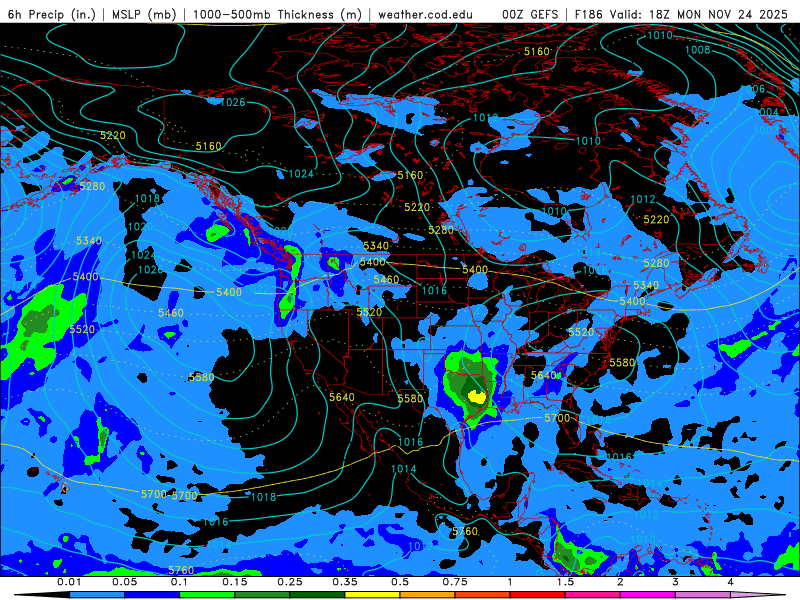Click the '5640' thickness label near Baja California
This screenshot has height=600, width=800.
pos(342,397)
